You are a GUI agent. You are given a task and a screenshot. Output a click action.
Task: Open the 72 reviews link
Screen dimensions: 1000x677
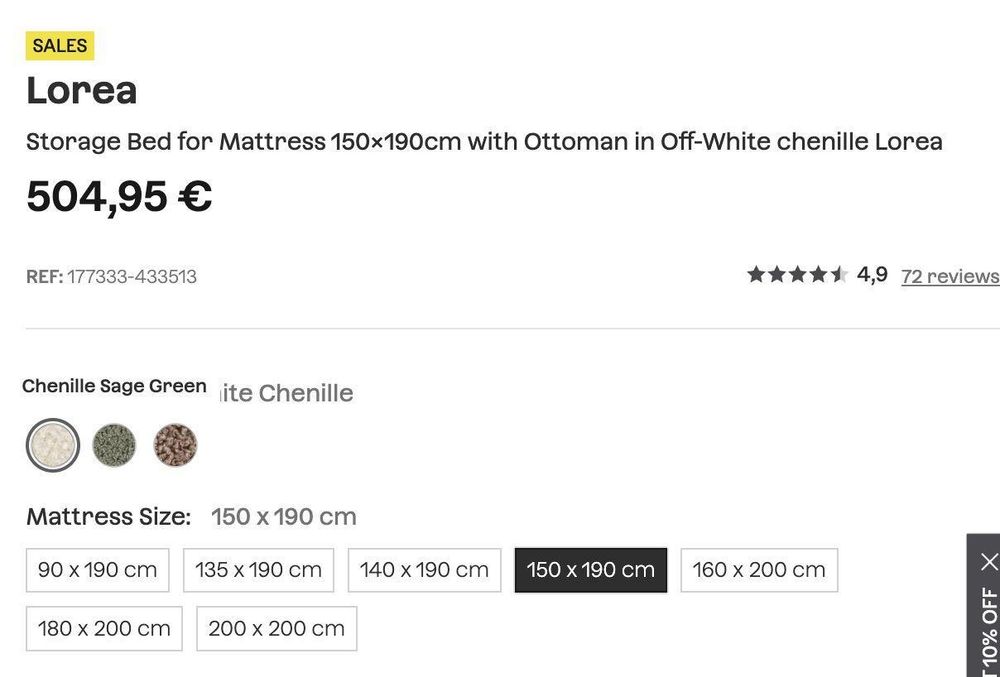point(950,276)
